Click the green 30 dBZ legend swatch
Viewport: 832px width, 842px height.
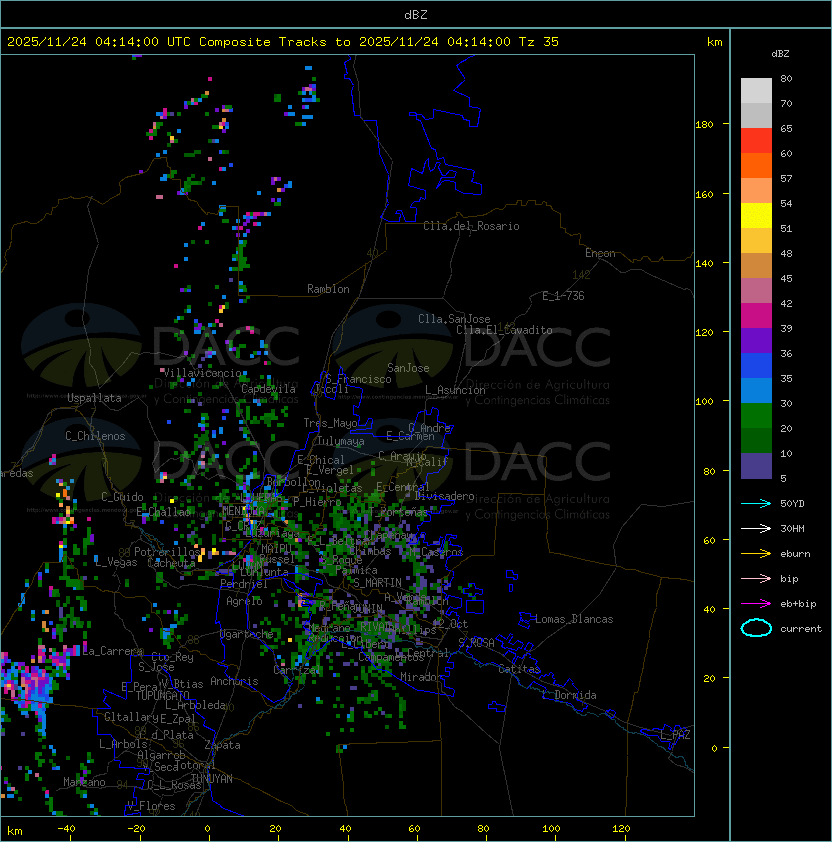tap(756, 415)
